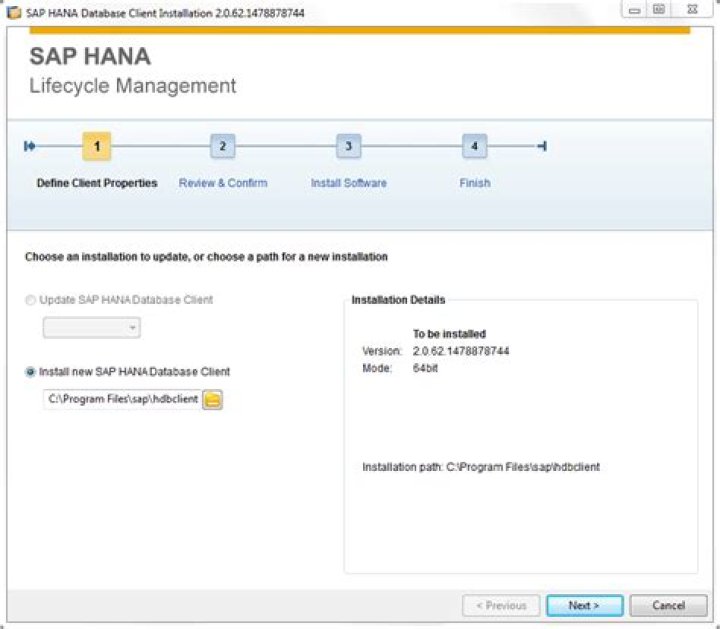
Task: Jump to the Install Software step label
Action: tap(348, 183)
